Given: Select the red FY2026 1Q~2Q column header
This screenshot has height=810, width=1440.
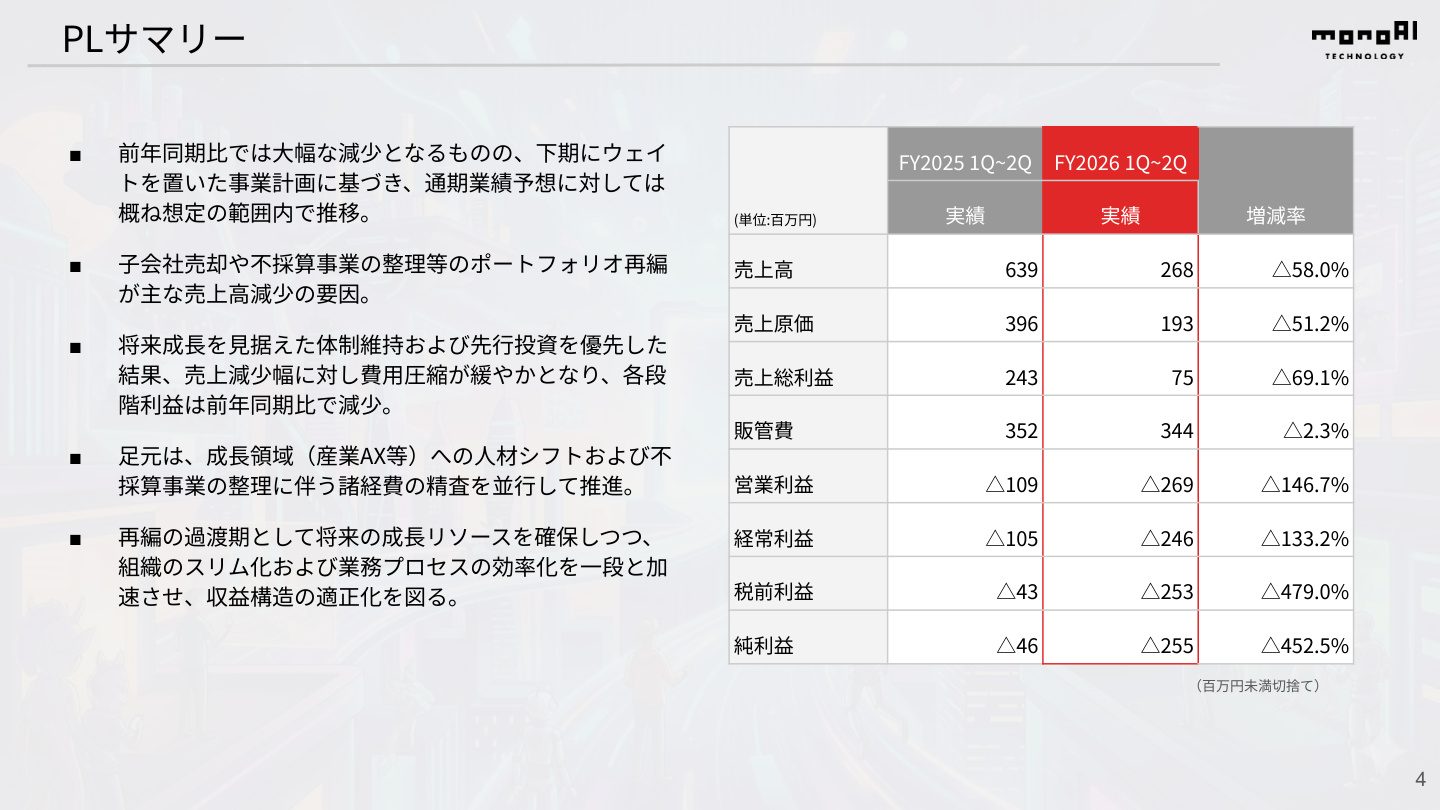Looking at the screenshot, I should (x=1120, y=154).
